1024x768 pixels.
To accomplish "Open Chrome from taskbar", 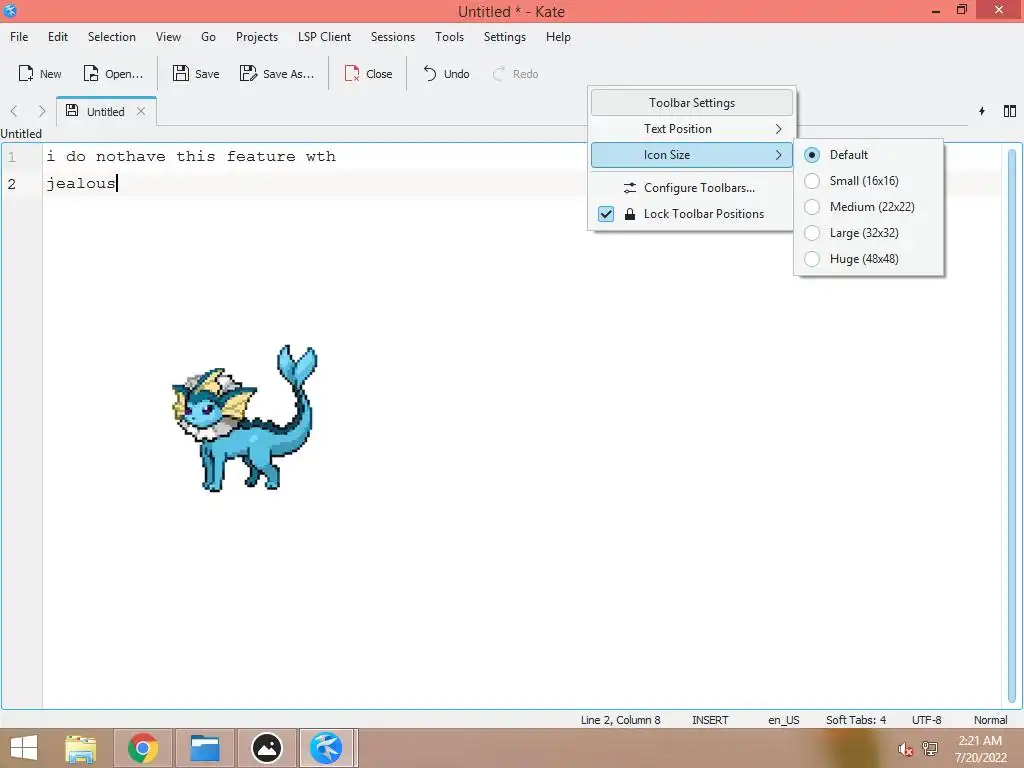I will [x=143, y=748].
